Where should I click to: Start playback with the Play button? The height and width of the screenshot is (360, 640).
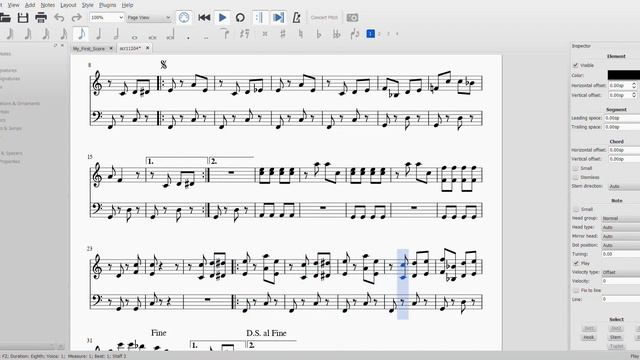click(x=222, y=18)
